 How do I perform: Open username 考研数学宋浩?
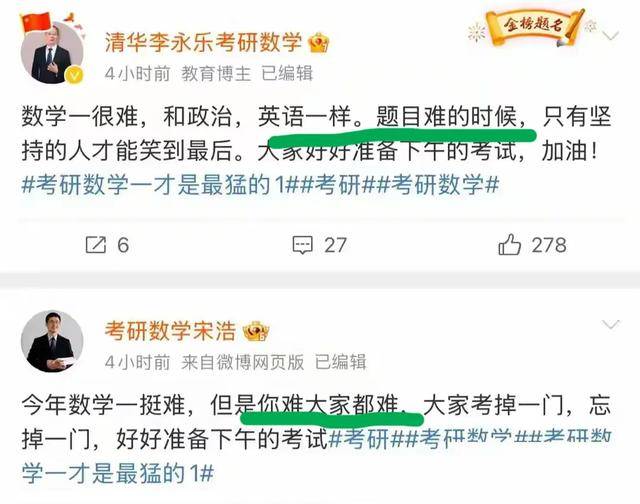pyautogui.click(x=170, y=331)
